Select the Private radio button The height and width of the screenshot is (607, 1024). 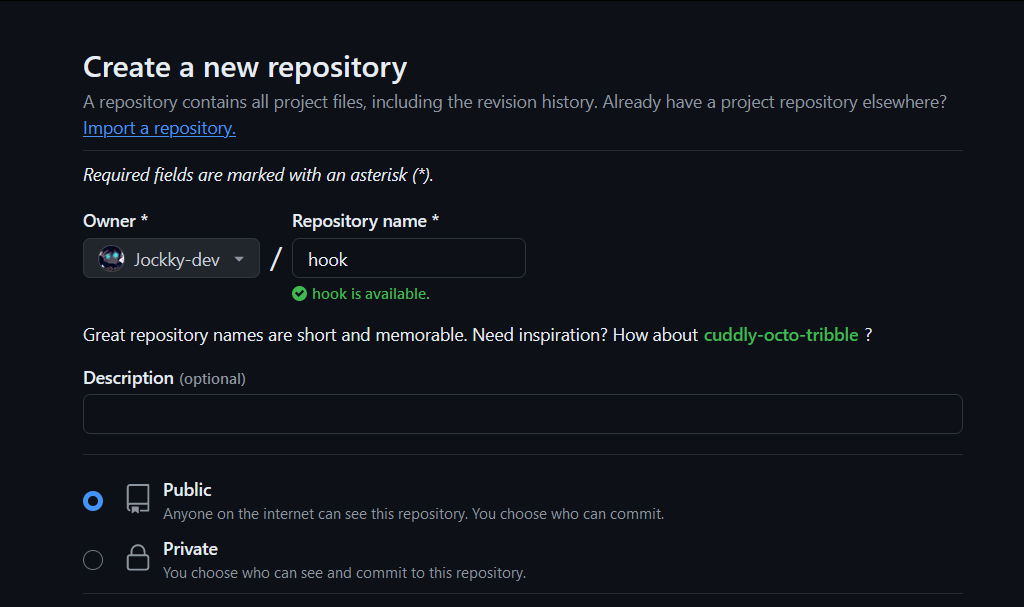(93, 560)
